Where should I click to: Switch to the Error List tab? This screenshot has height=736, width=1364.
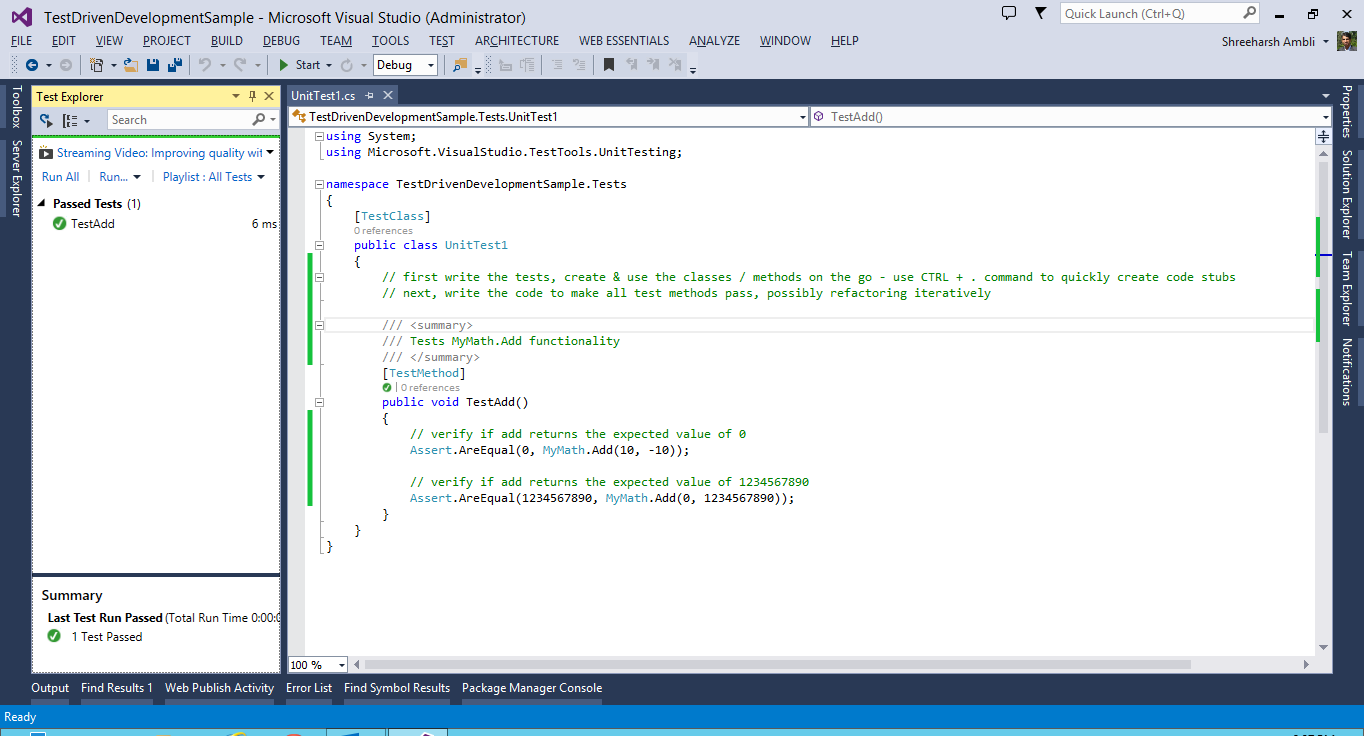308,688
